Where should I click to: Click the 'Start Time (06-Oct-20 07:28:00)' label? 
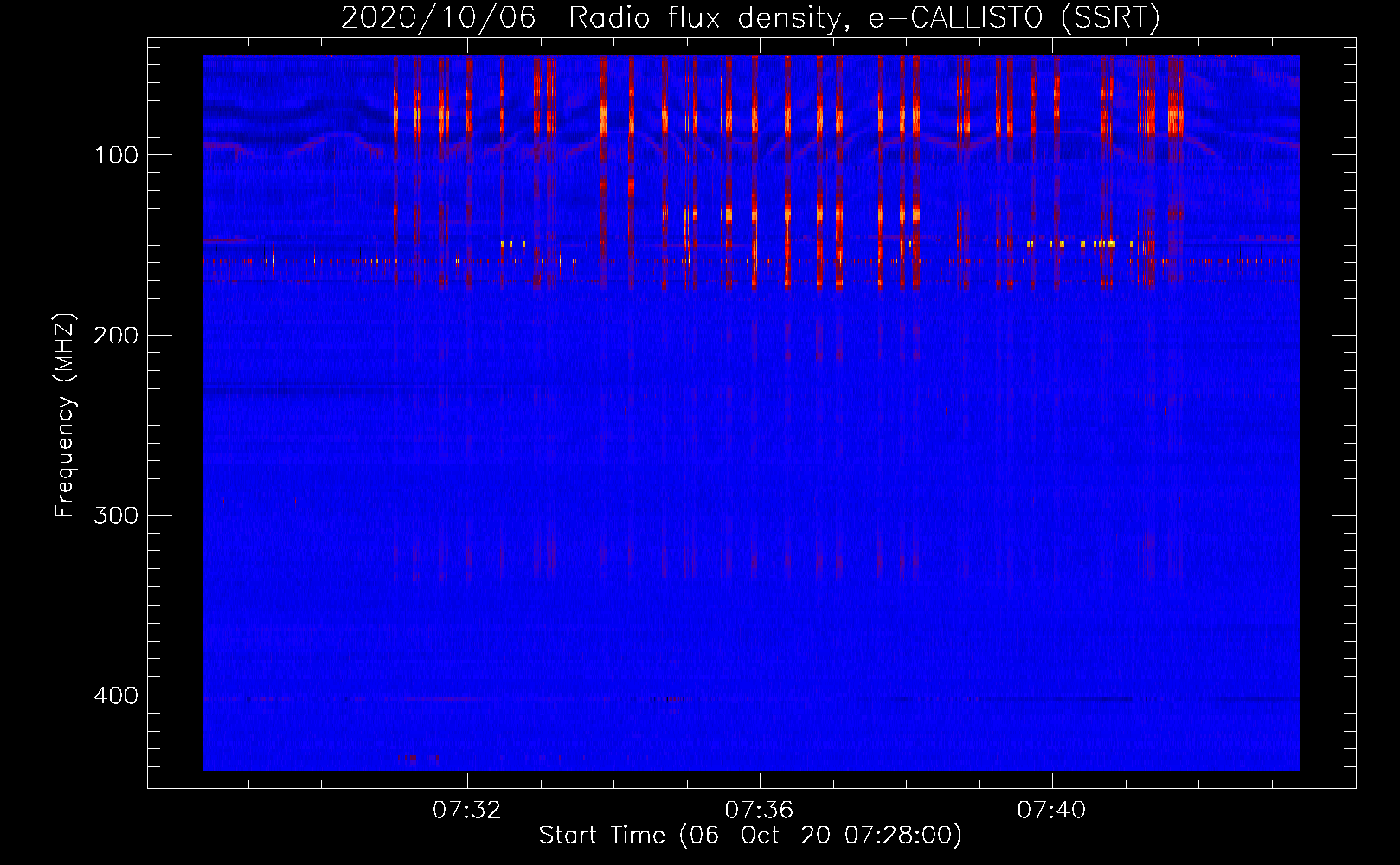tap(750, 836)
